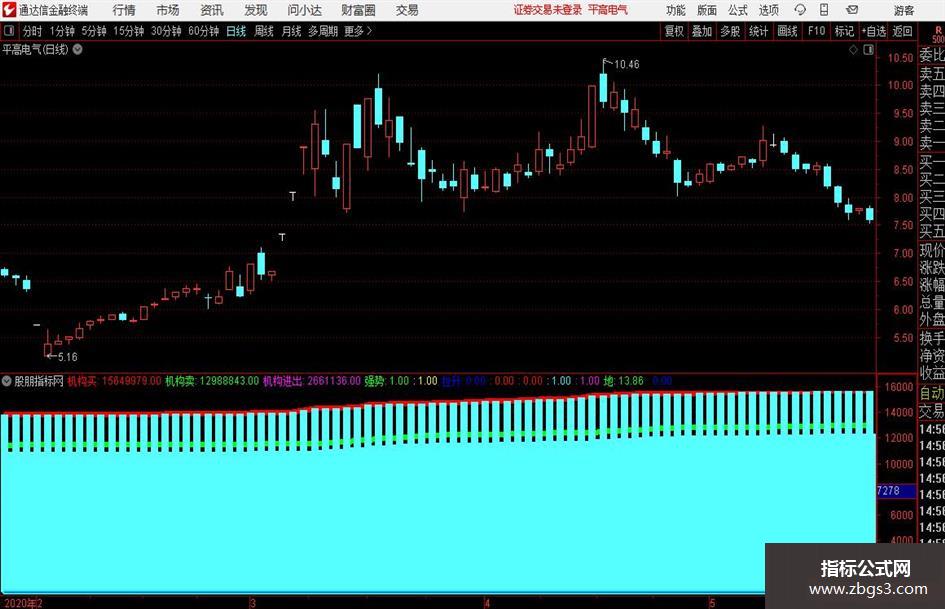Open the 资讯 menu
Screen dimensions: 945x609
[x=212, y=10]
